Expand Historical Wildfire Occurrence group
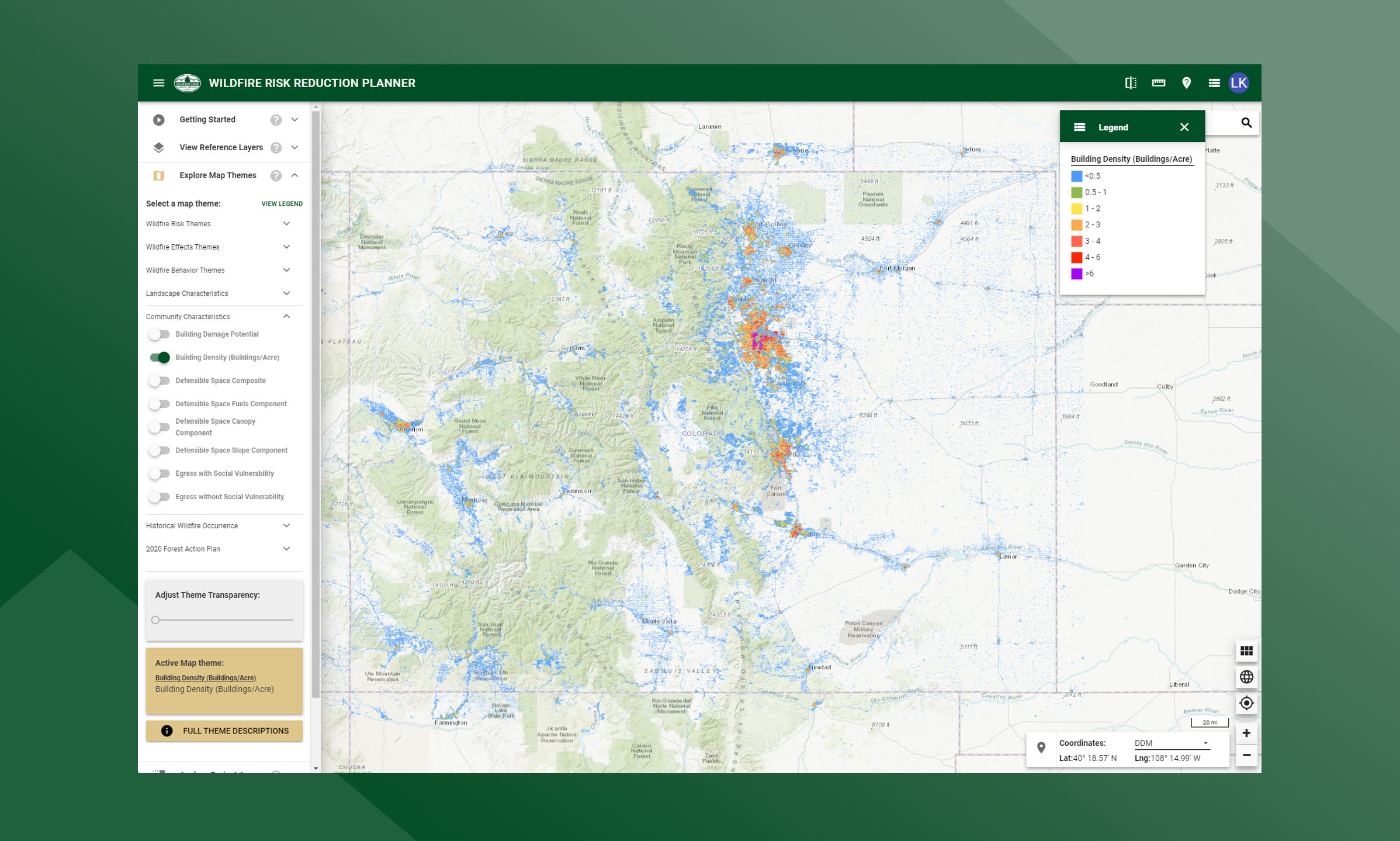The width and height of the screenshot is (1400, 841). (286, 525)
